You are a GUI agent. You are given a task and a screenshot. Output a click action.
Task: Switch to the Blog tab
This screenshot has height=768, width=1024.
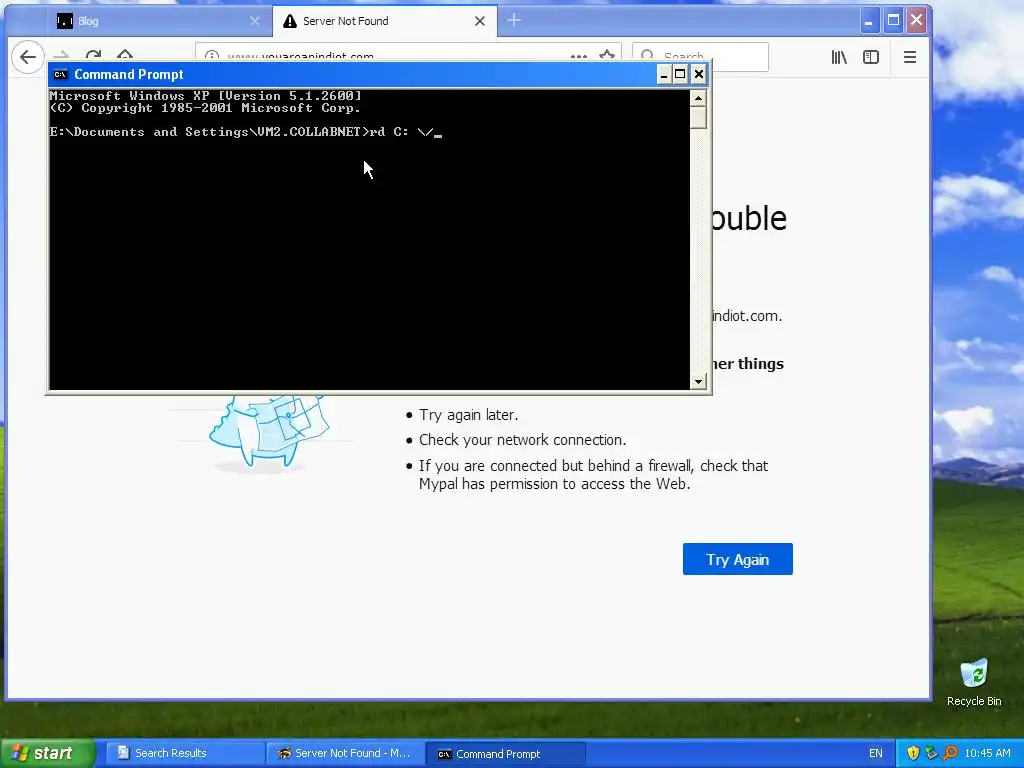coord(159,21)
